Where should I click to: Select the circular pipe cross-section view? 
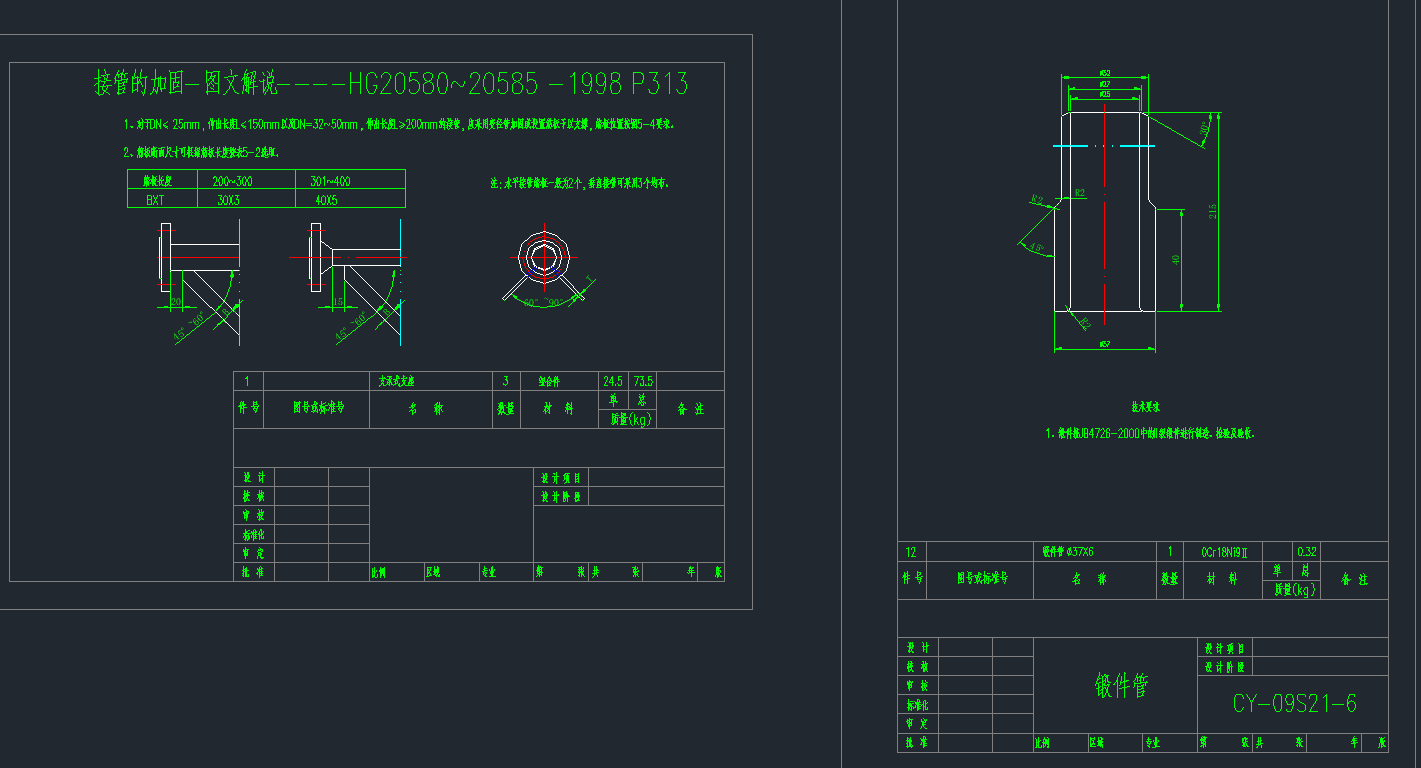pyautogui.click(x=543, y=256)
